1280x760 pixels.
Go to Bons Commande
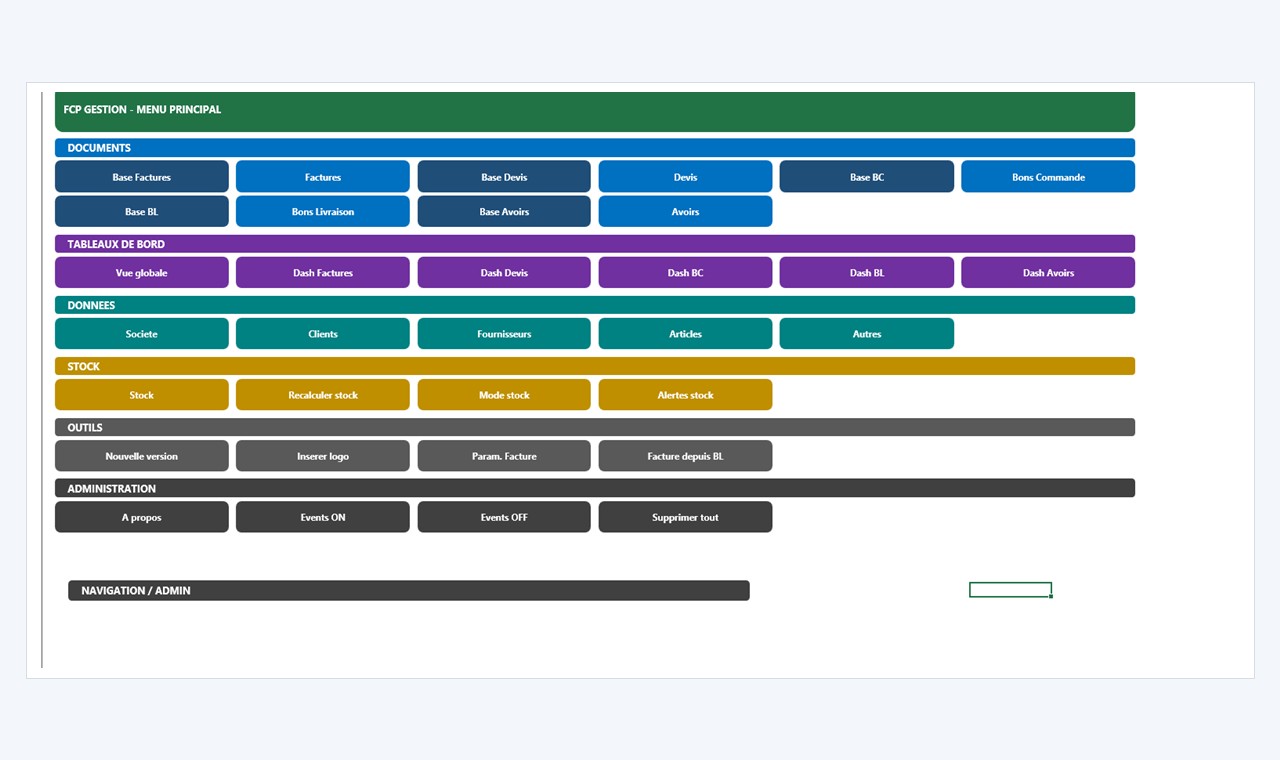pyautogui.click(x=1048, y=177)
